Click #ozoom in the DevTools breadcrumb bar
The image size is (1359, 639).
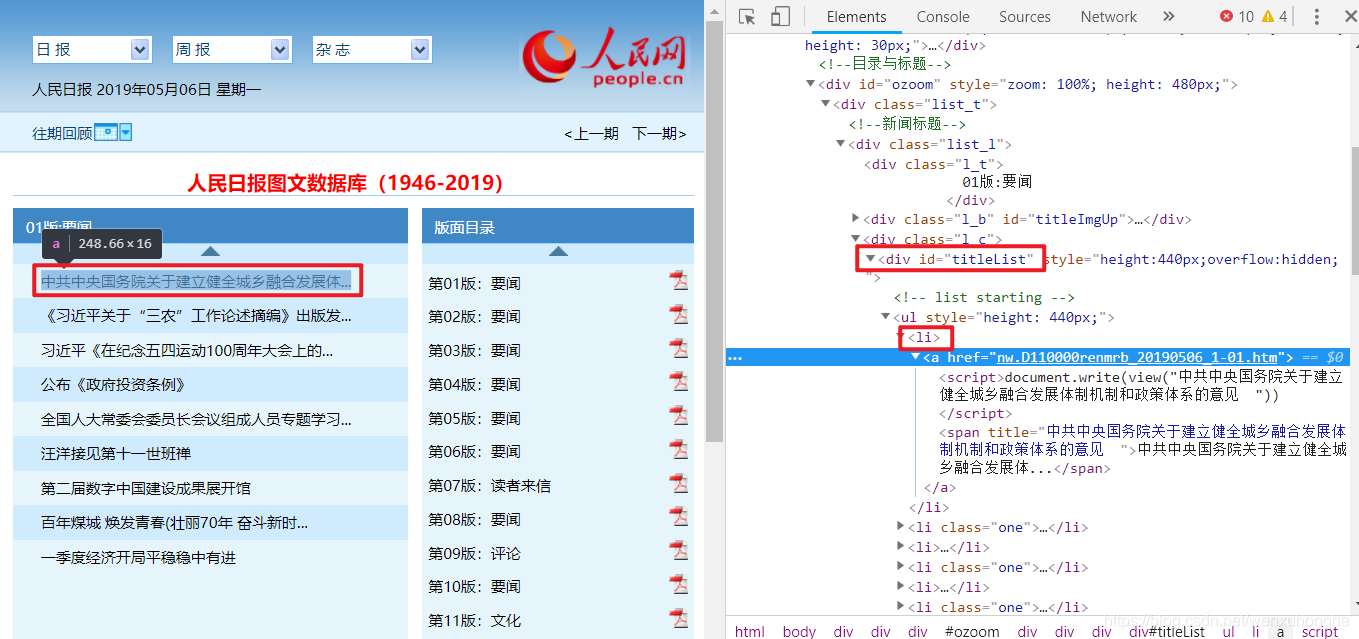(x=971, y=631)
